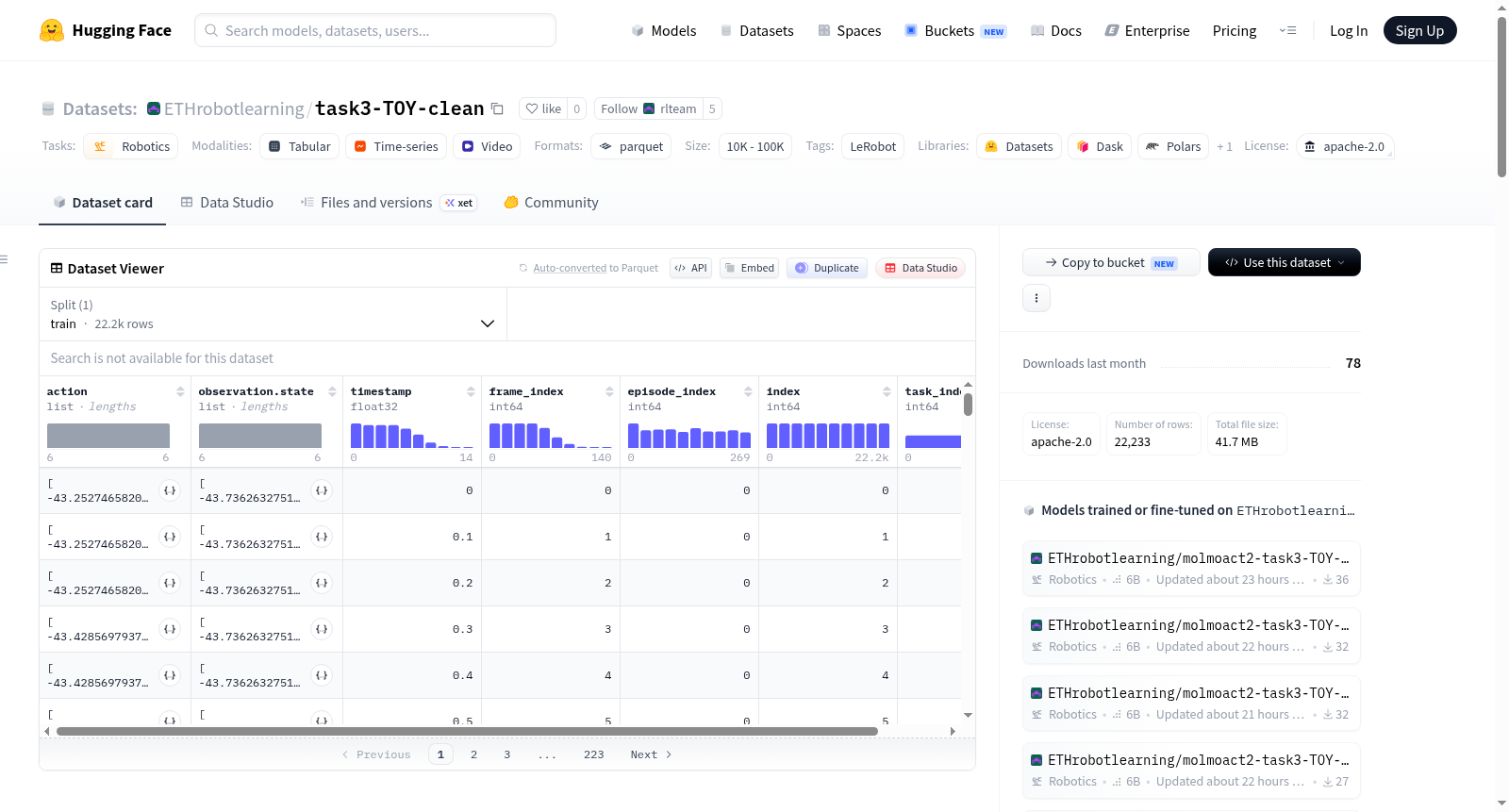Open Enterprise in the navigation bar

(x=1147, y=30)
